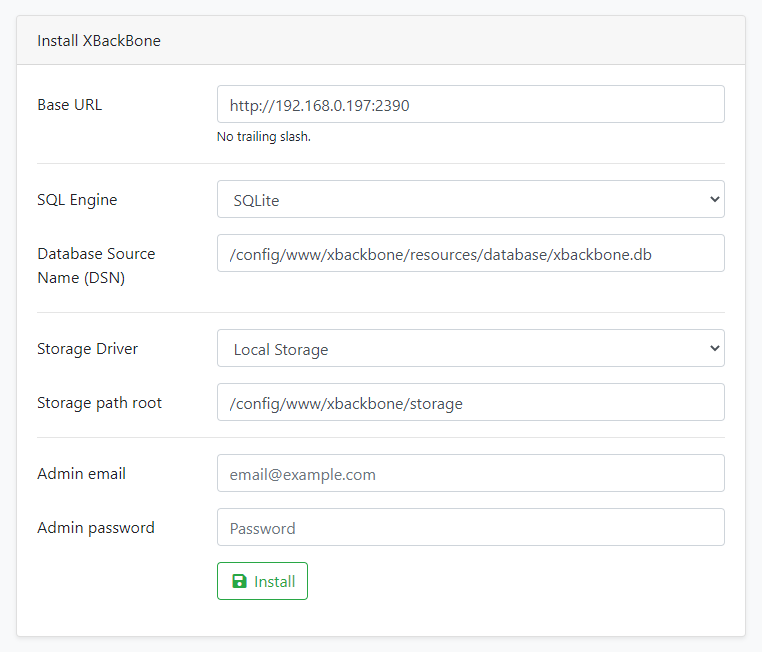This screenshot has width=762, height=652.
Task: Click the Install button
Action: [262, 581]
